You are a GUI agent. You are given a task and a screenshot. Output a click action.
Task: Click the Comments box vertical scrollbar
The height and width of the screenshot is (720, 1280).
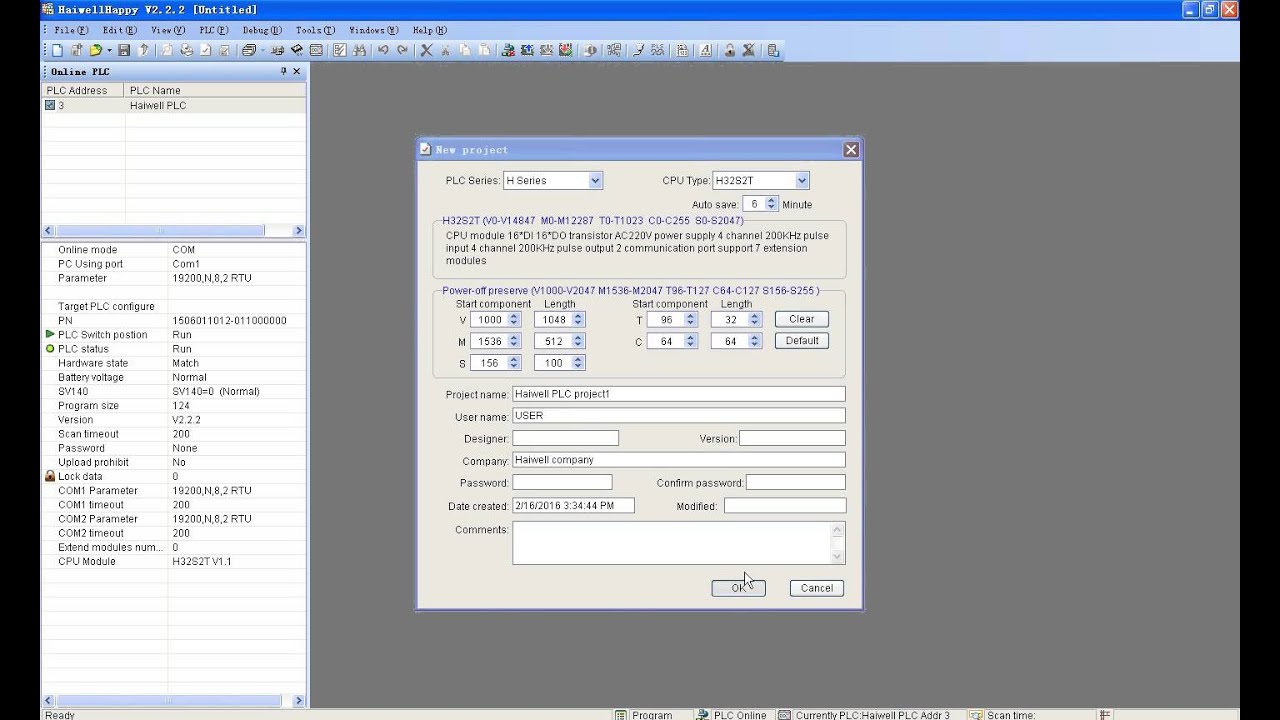pyautogui.click(x=838, y=543)
